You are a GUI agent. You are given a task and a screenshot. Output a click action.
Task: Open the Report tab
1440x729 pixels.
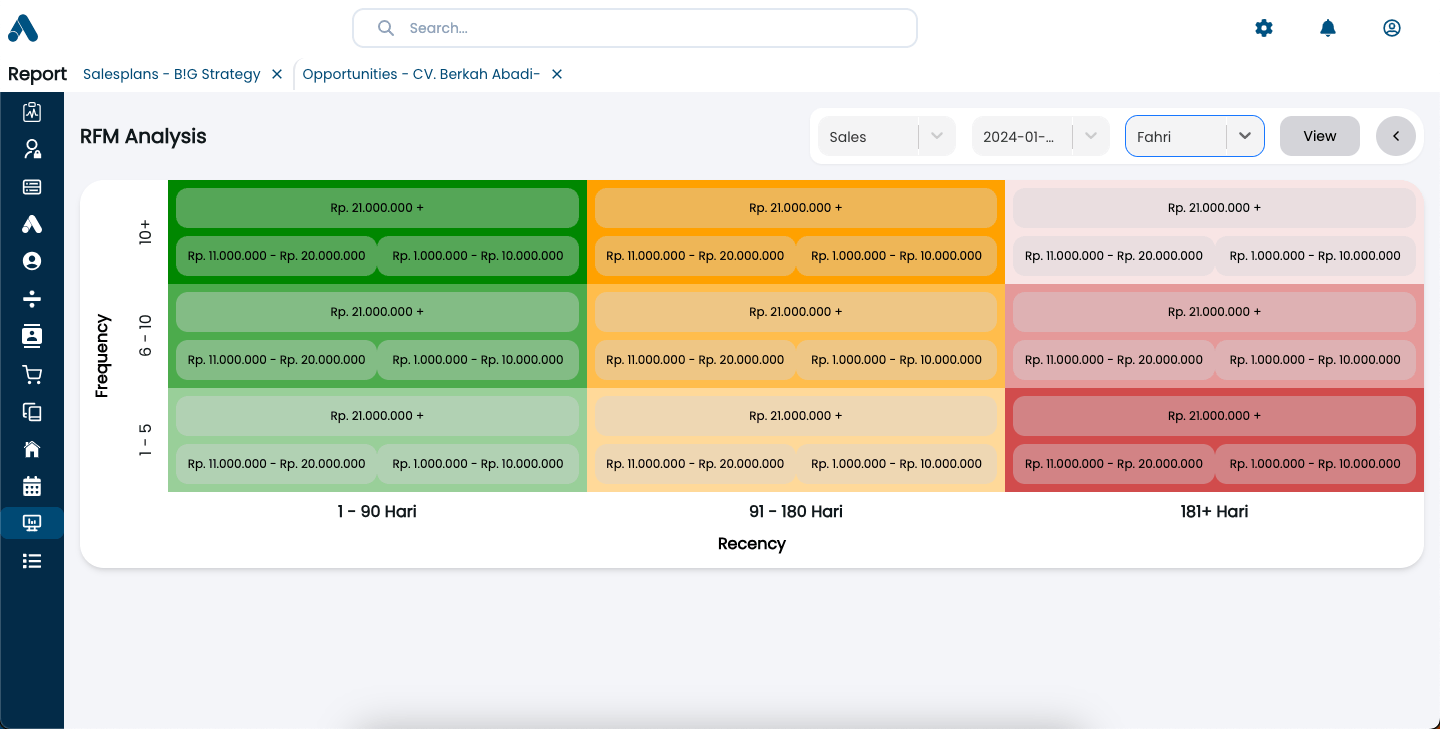[37, 74]
